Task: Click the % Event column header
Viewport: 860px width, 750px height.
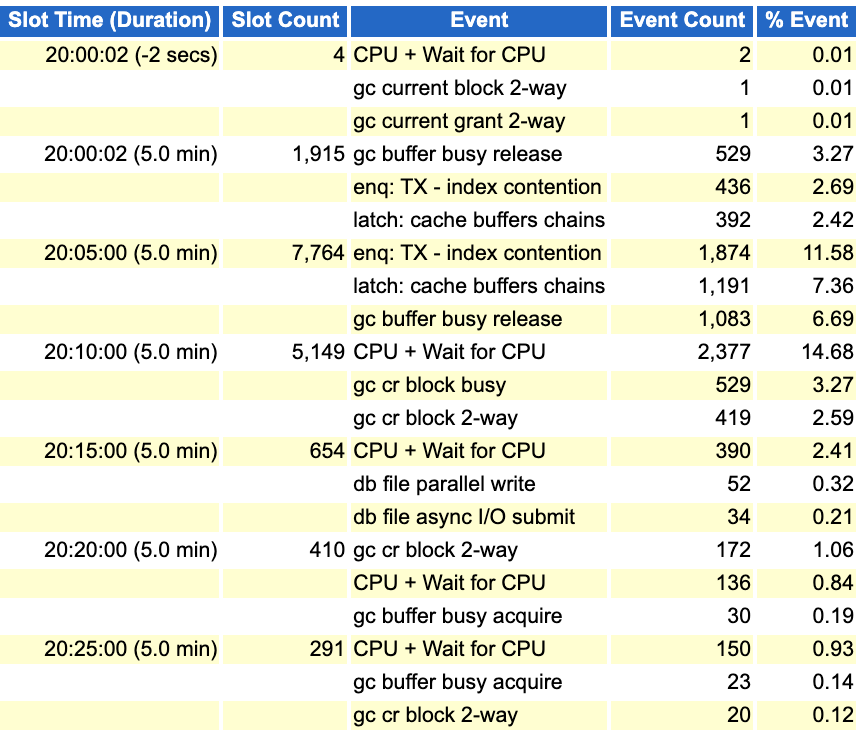Action: click(x=806, y=20)
